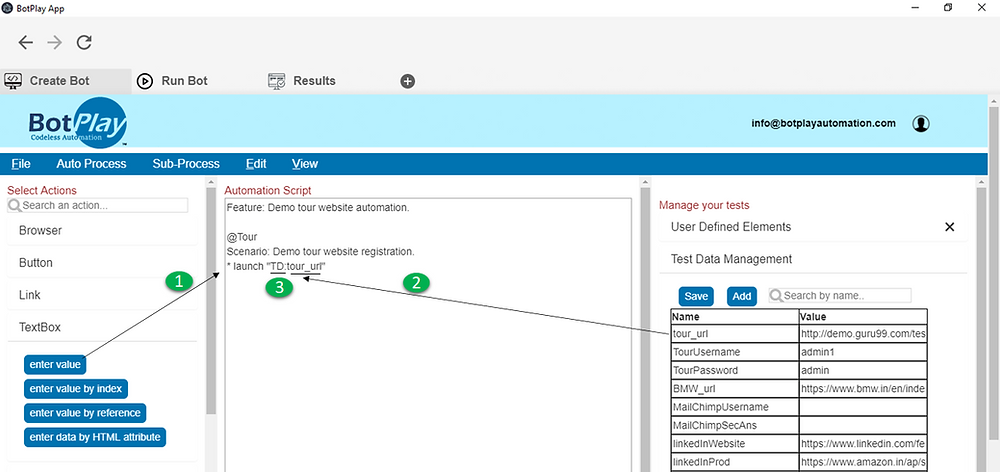
Task: Open the Results tab
Action: [x=302, y=81]
